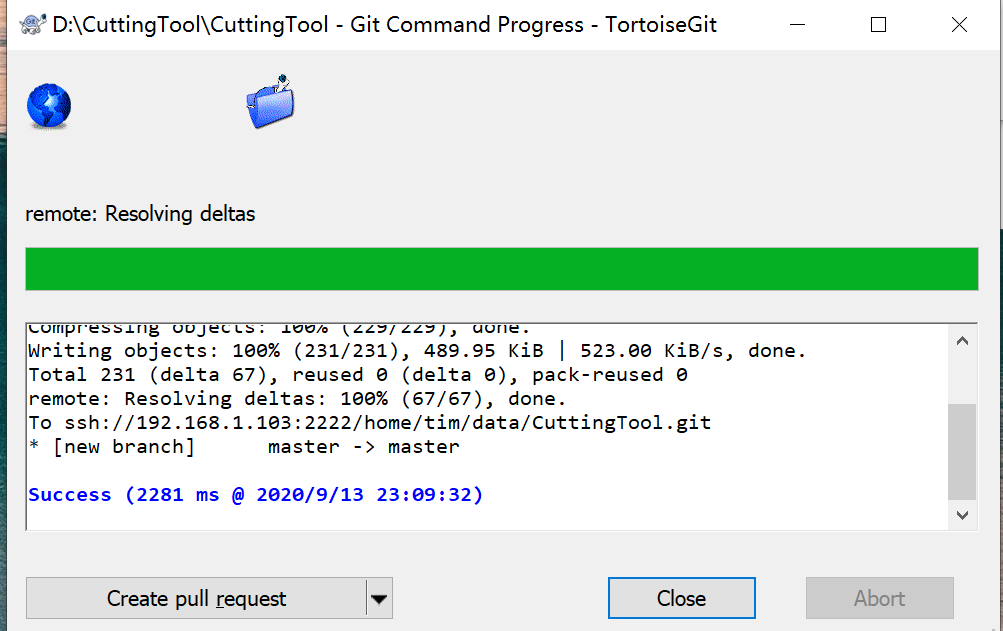Image resolution: width=1003 pixels, height=631 pixels.
Task: Click the green progress bar
Action: point(501,269)
